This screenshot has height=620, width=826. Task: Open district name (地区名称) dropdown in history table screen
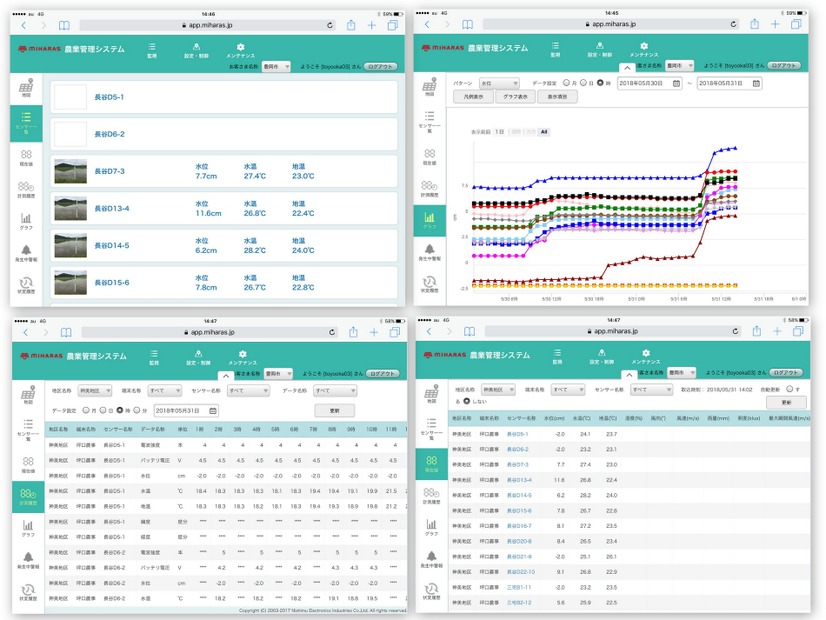[95, 391]
